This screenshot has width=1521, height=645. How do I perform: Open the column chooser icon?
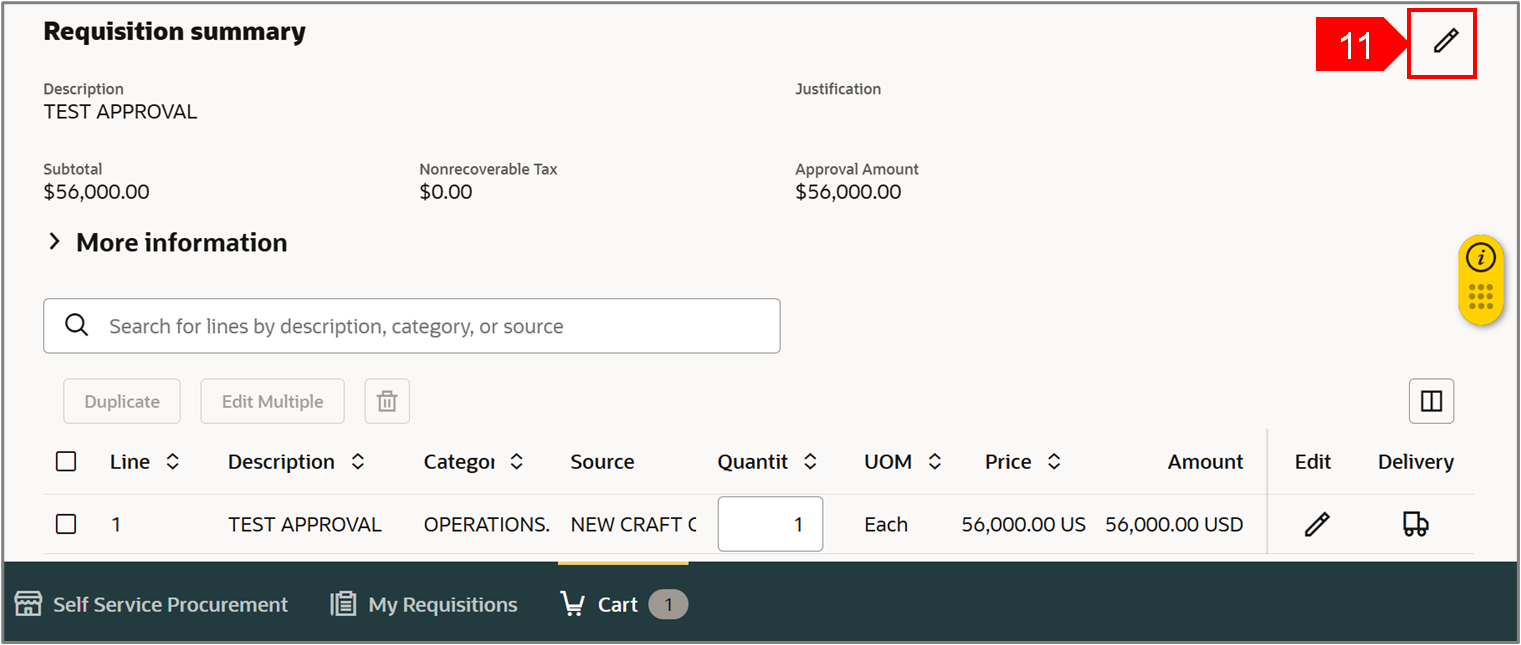(x=1431, y=401)
